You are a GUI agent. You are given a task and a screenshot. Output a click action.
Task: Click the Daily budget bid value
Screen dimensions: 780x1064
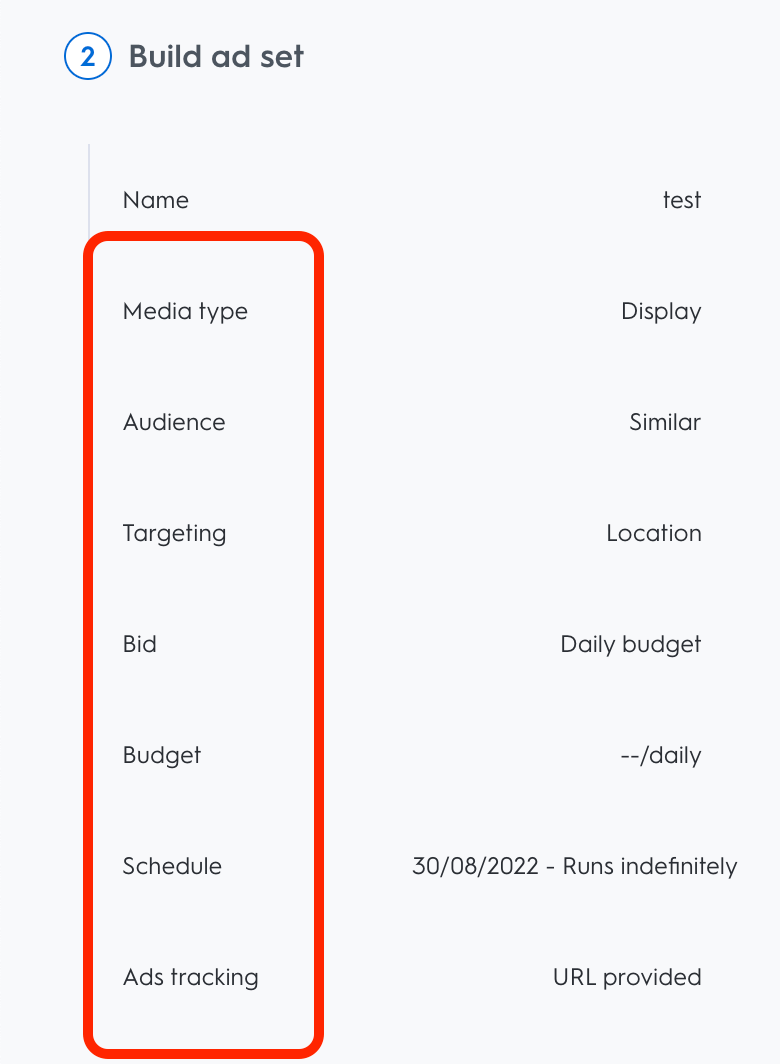tap(630, 644)
